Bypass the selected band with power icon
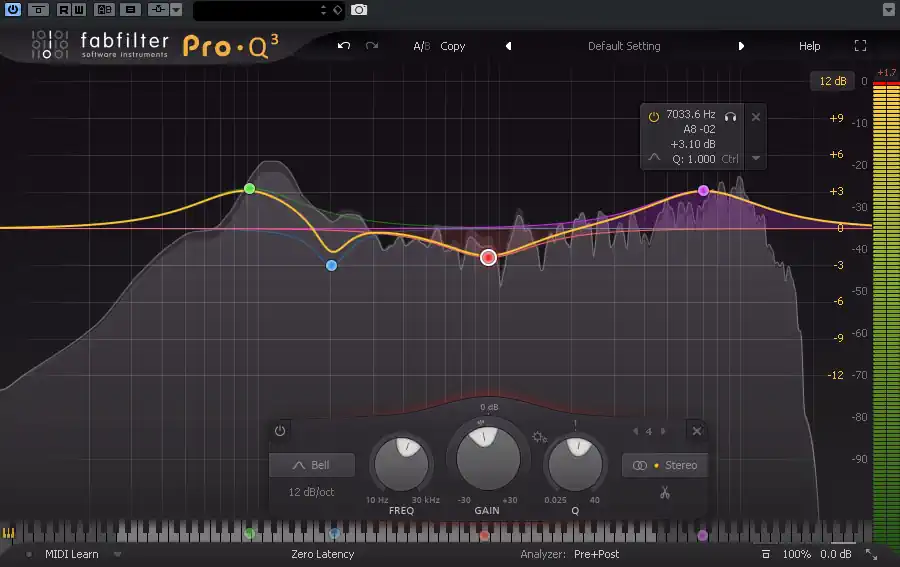Image resolution: width=900 pixels, height=567 pixels. coord(280,430)
